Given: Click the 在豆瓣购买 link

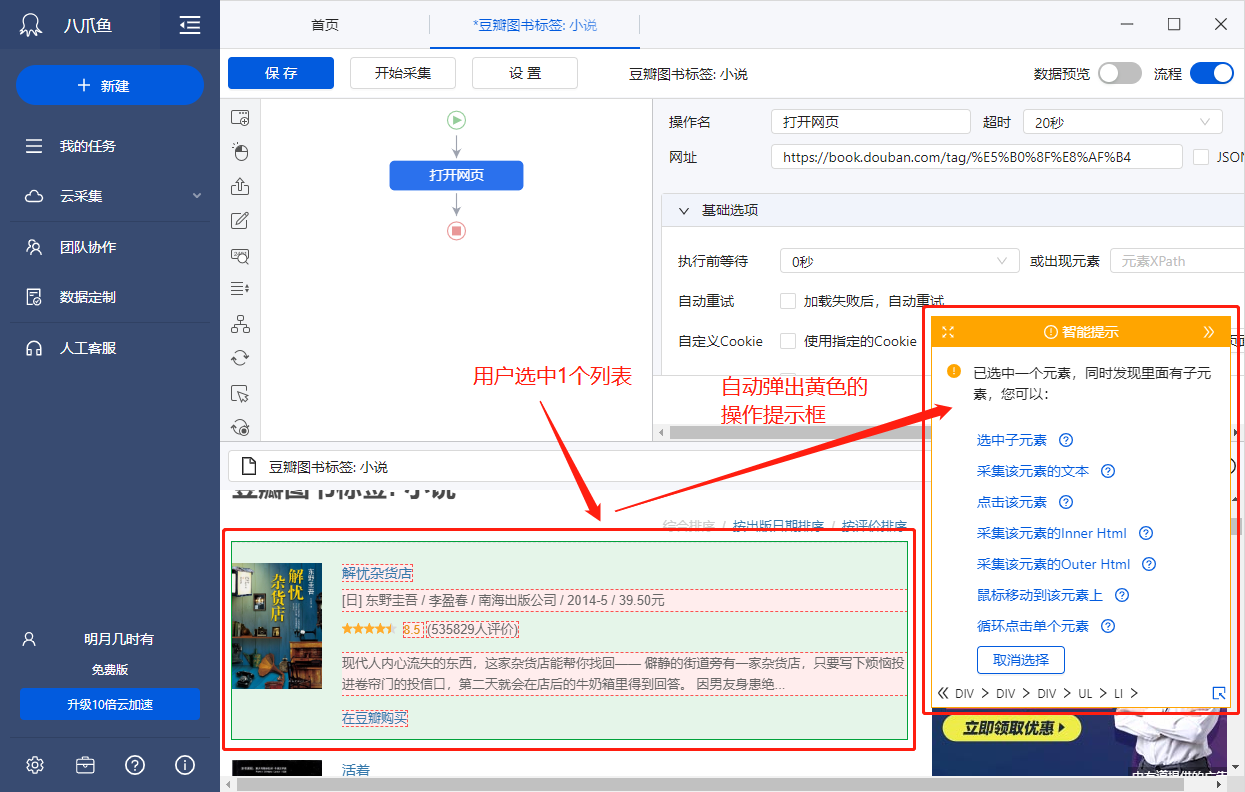Looking at the screenshot, I should (375, 718).
